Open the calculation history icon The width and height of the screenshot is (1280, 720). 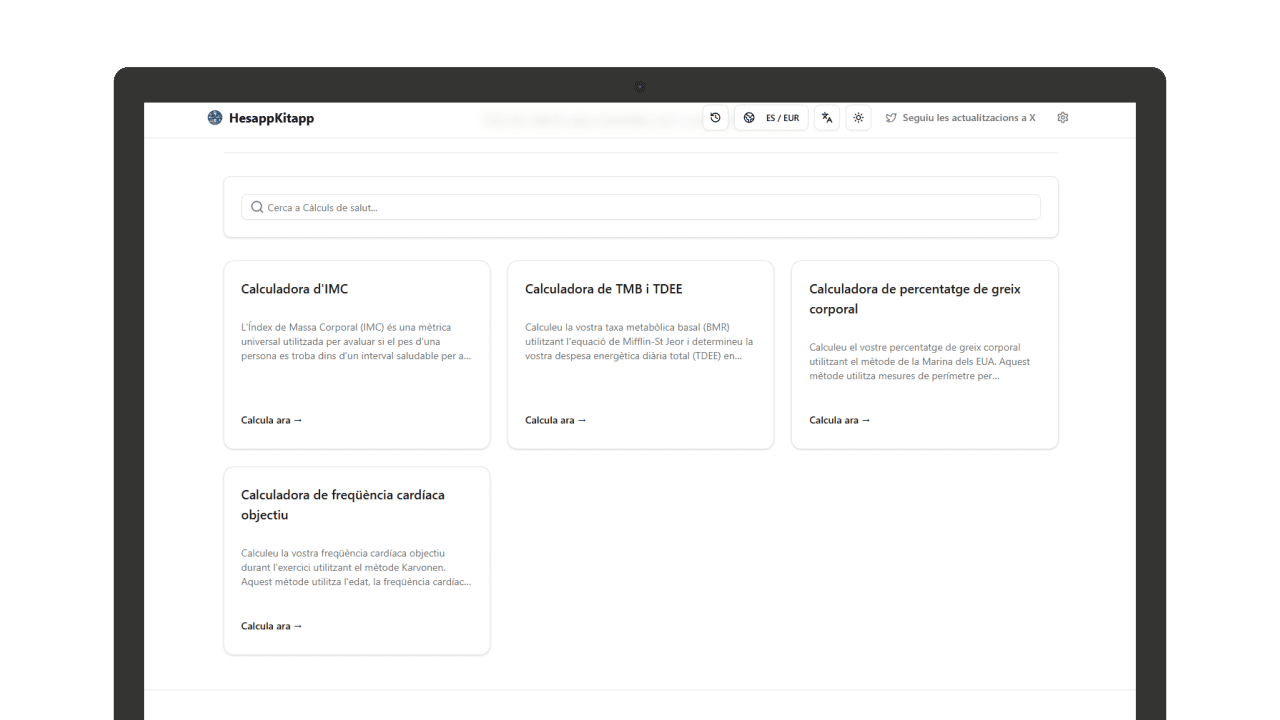pos(715,118)
